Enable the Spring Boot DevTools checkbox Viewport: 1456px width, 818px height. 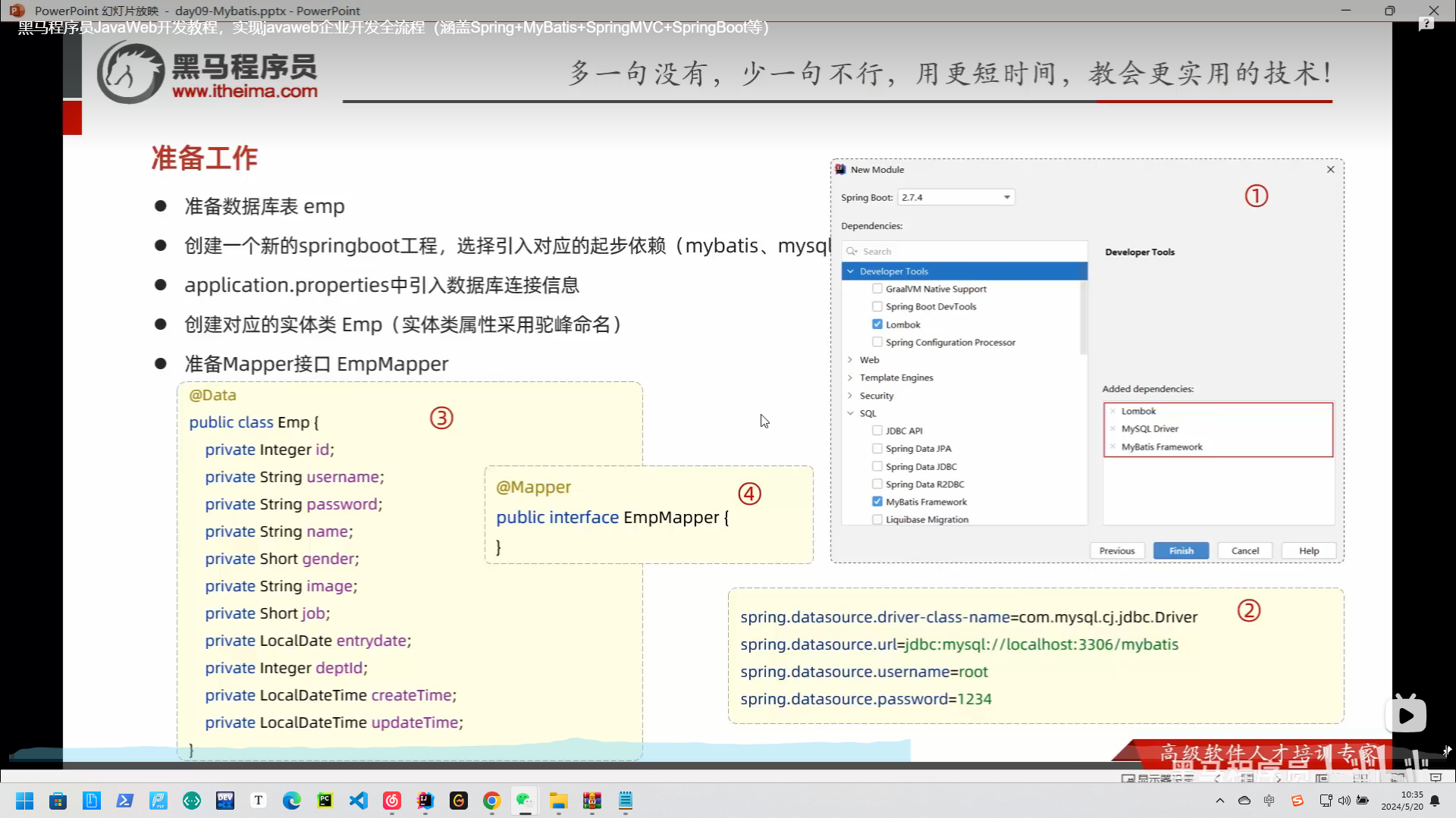(877, 306)
